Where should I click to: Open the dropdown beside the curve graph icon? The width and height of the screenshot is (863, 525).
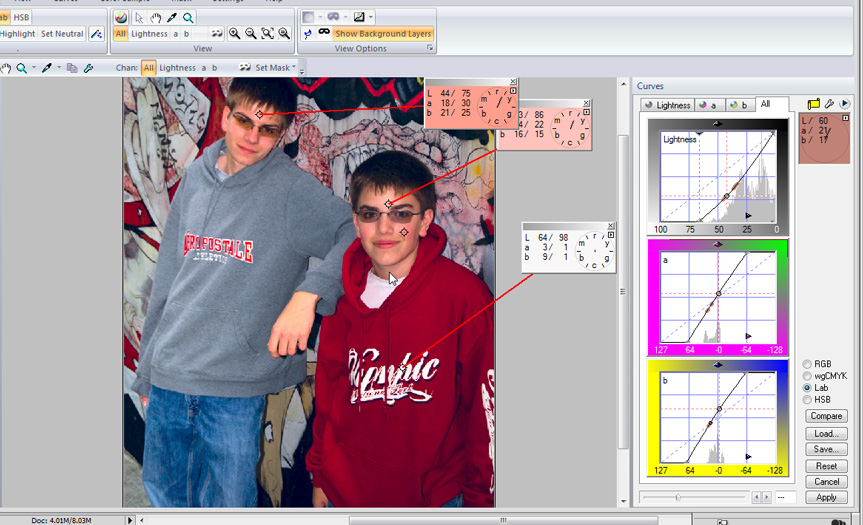click(370, 17)
